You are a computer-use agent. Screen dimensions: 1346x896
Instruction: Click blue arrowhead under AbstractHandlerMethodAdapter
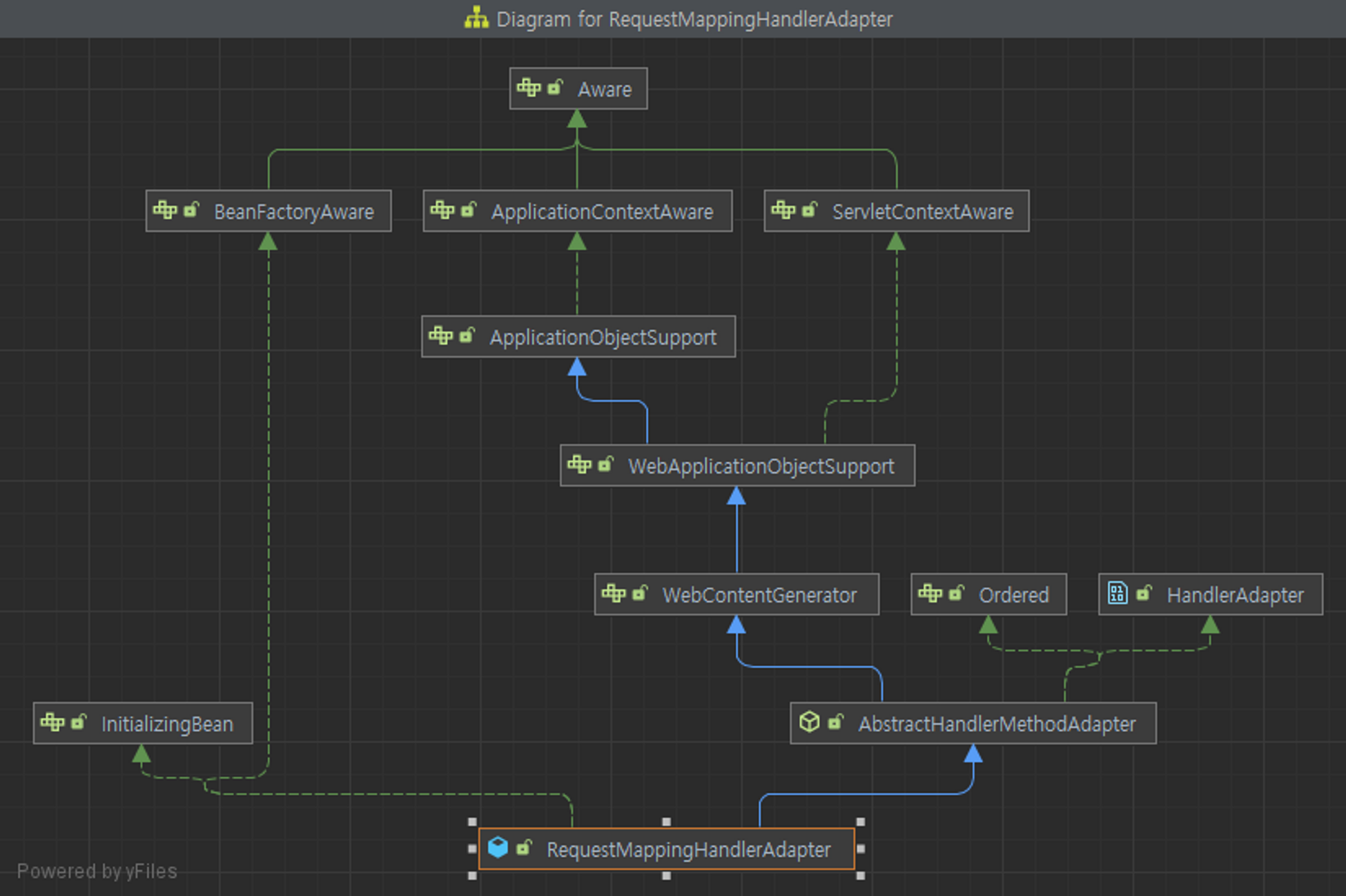[x=973, y=753]
